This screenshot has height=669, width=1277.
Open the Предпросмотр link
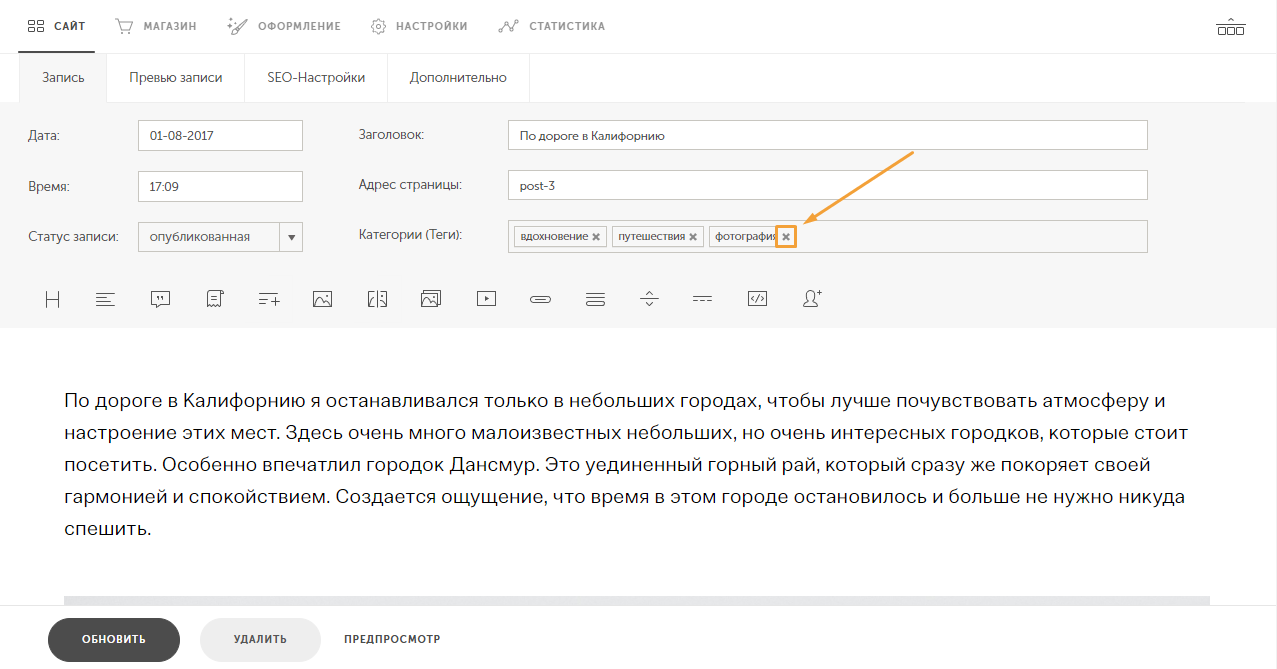pos(392,640)
